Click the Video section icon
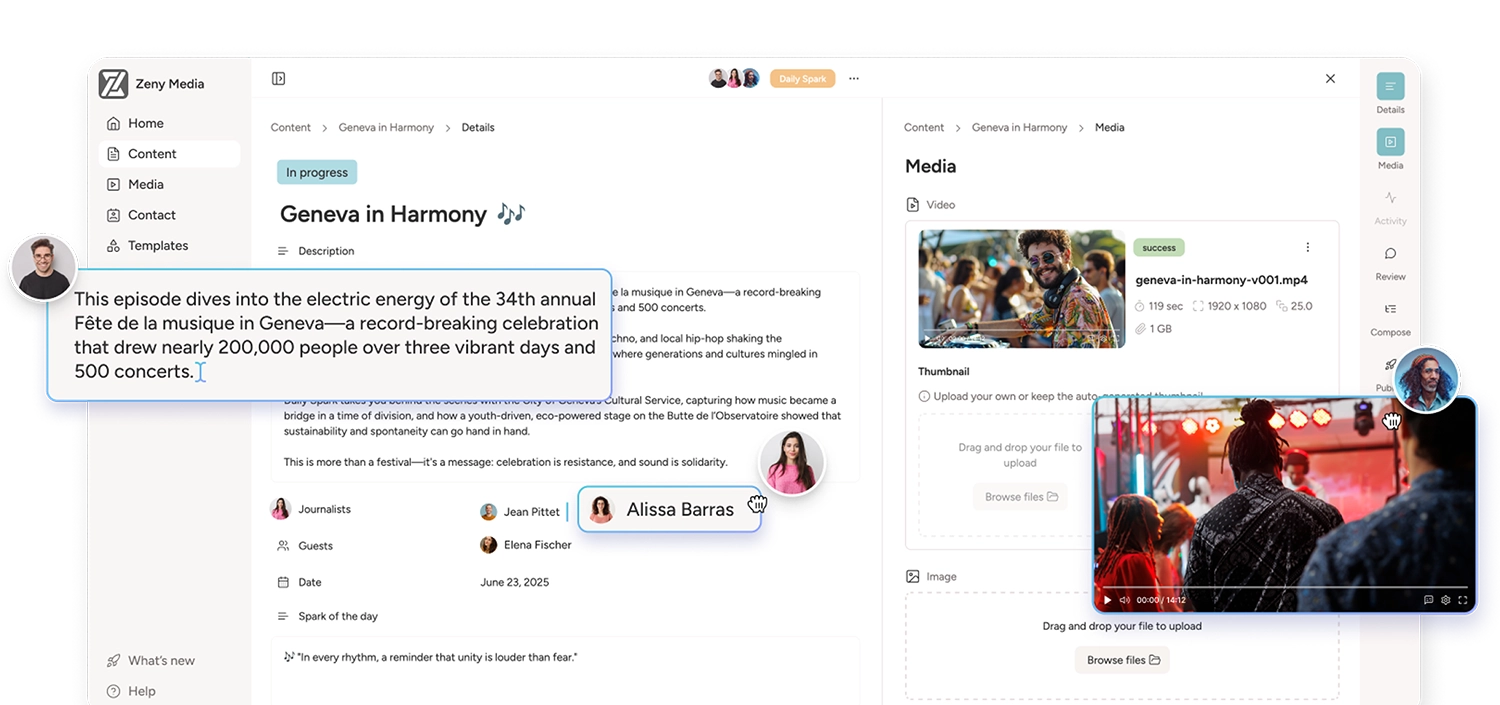 pyautogui.click(x=912, y=205)
